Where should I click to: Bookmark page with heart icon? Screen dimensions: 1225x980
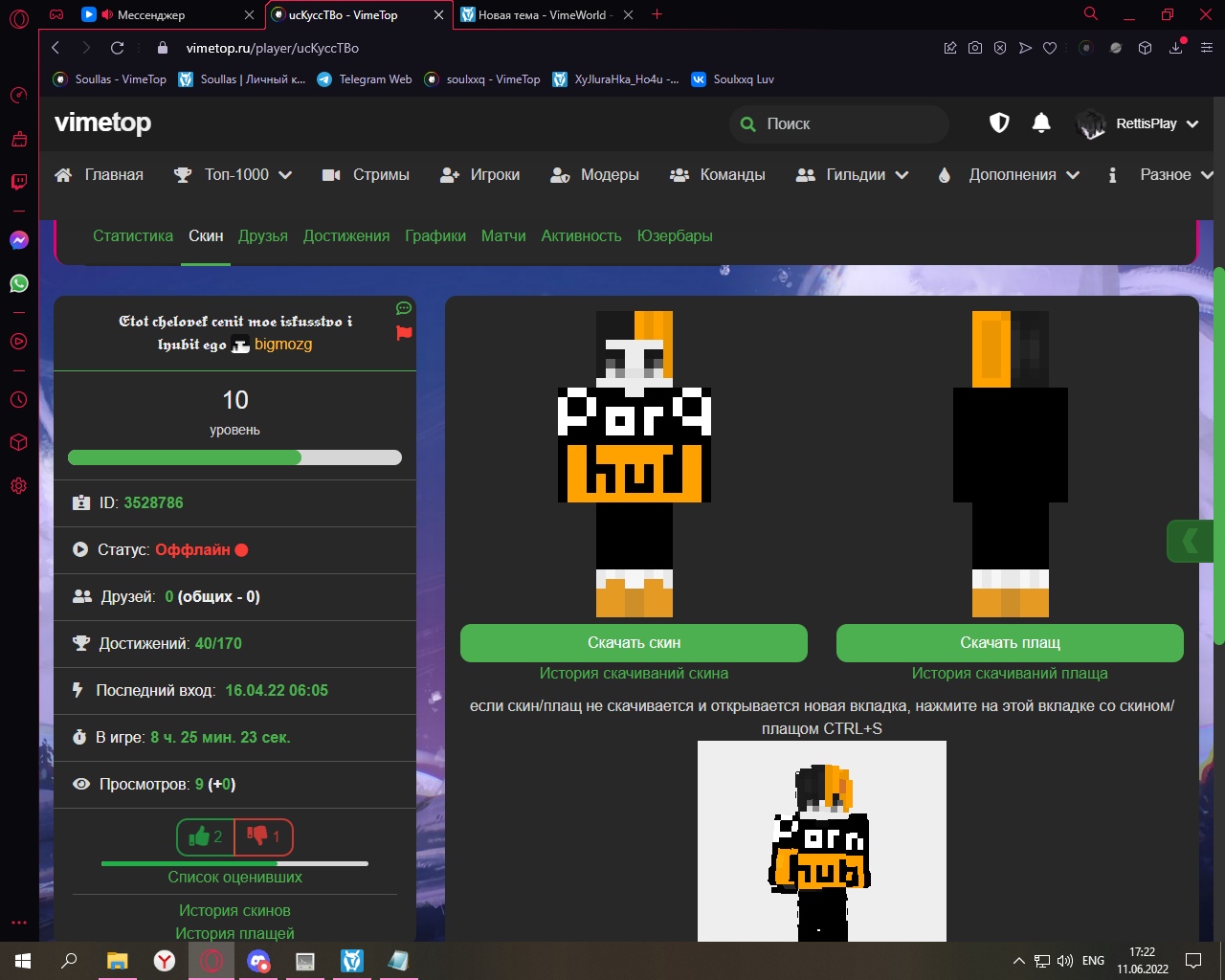(x=1050, y=48)
